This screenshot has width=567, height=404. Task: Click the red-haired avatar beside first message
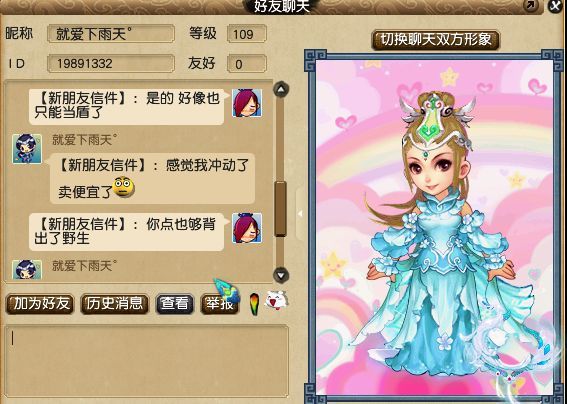pos(247,103)
